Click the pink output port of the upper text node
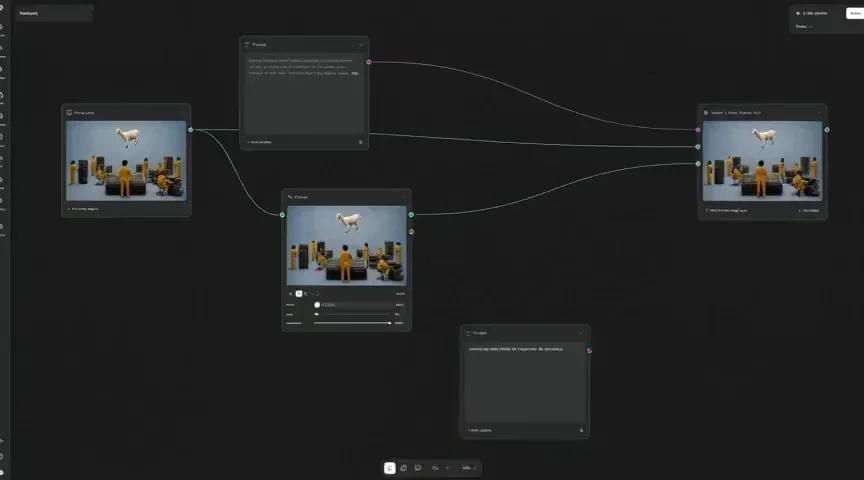The image size is (864, 480). click(x=369, y=62)
